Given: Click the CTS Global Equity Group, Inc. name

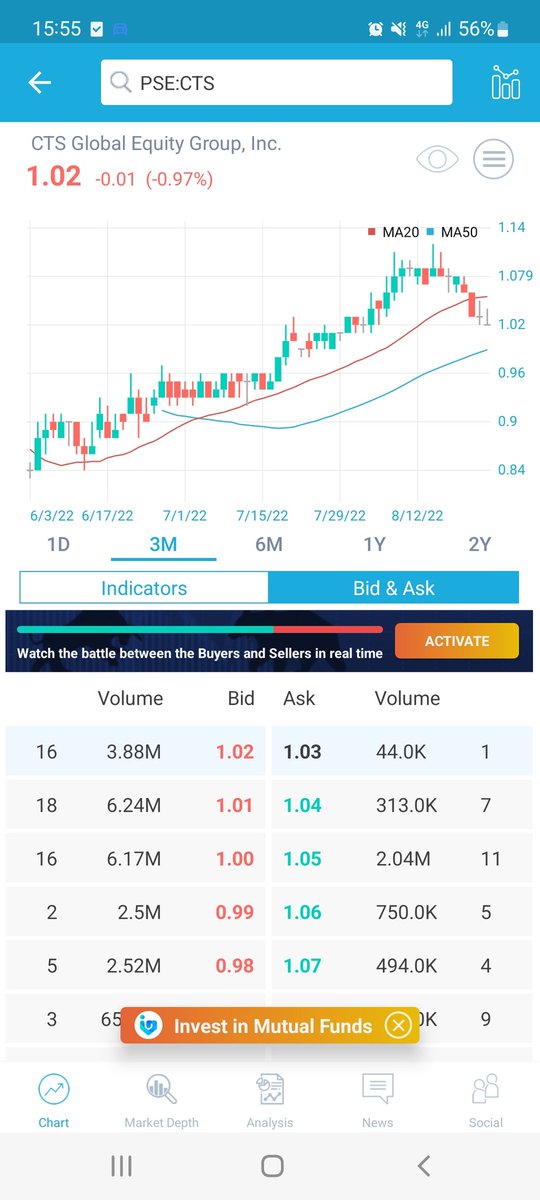Looking at the screenshot, I should pos(156,144).
